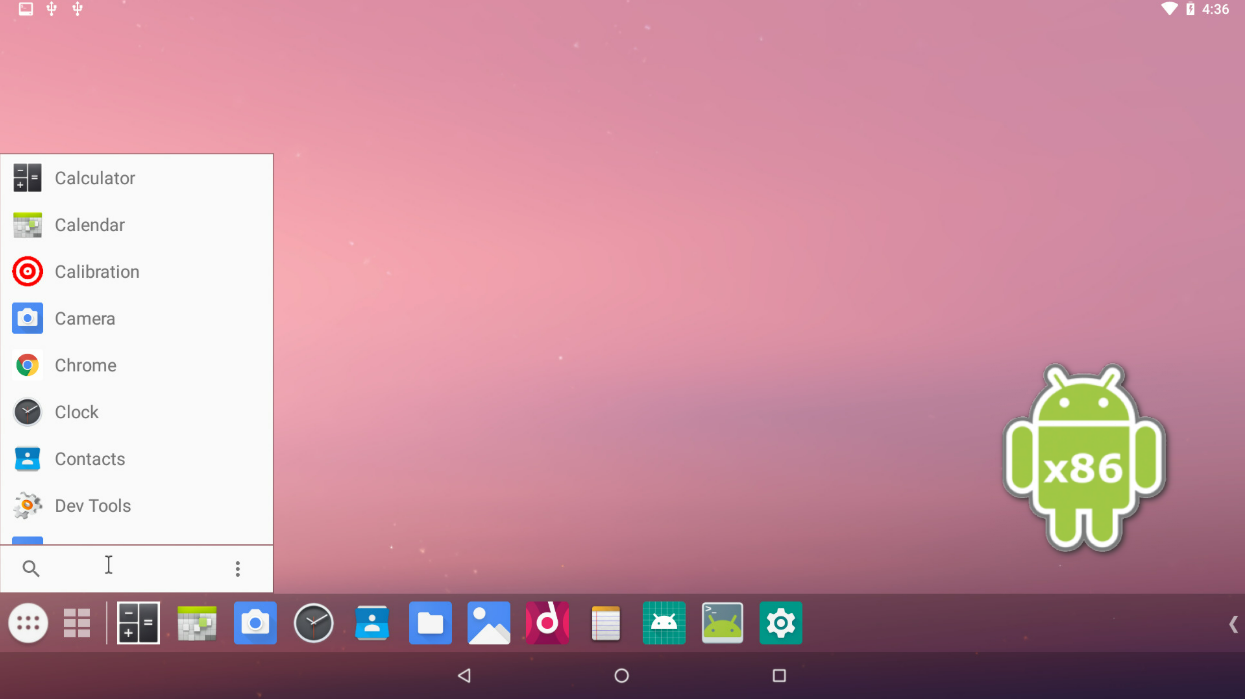This screenshot has height=699, width=1245.
Task: Collapse the taskbar with the arrow
Action: click(x=1233, y=624)
